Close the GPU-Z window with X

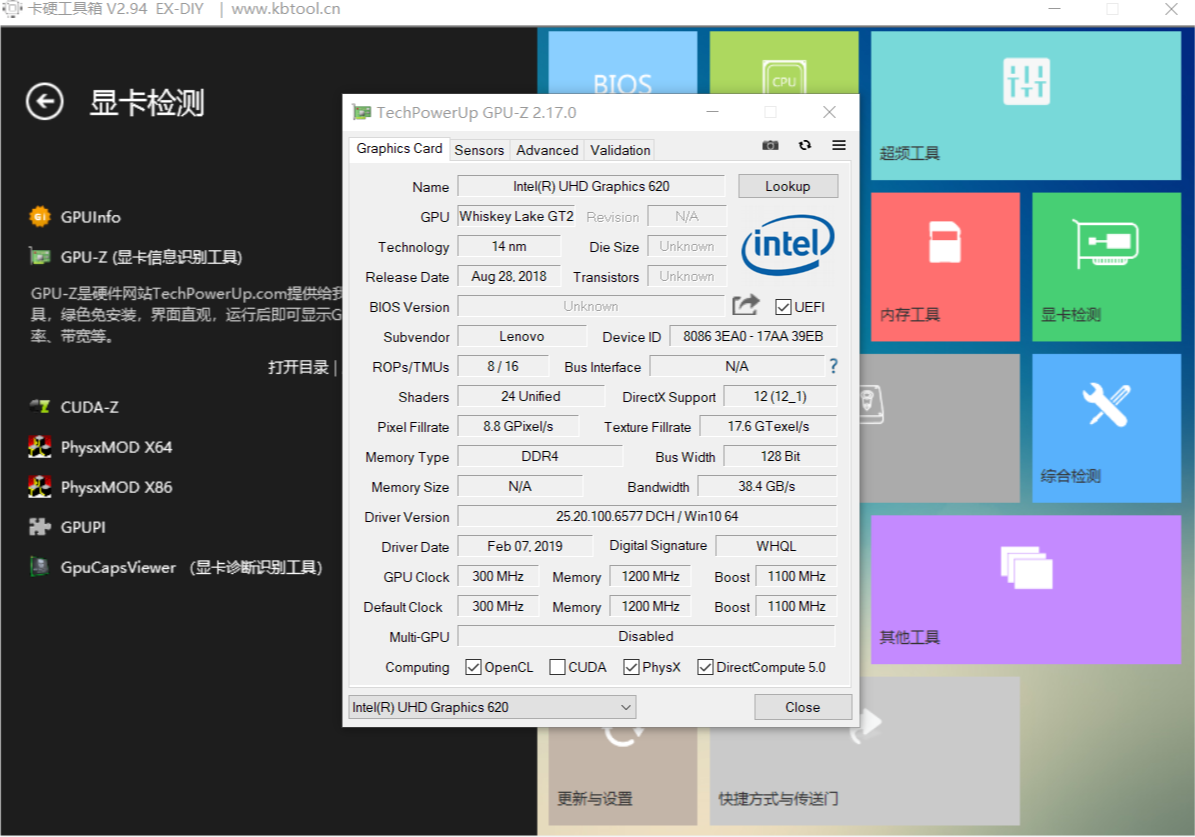[829, 112]
